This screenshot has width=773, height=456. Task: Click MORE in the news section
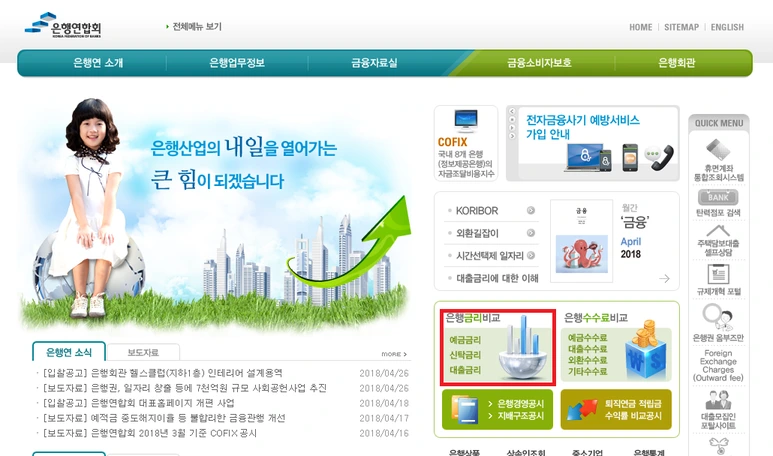[x=394, y=354]
